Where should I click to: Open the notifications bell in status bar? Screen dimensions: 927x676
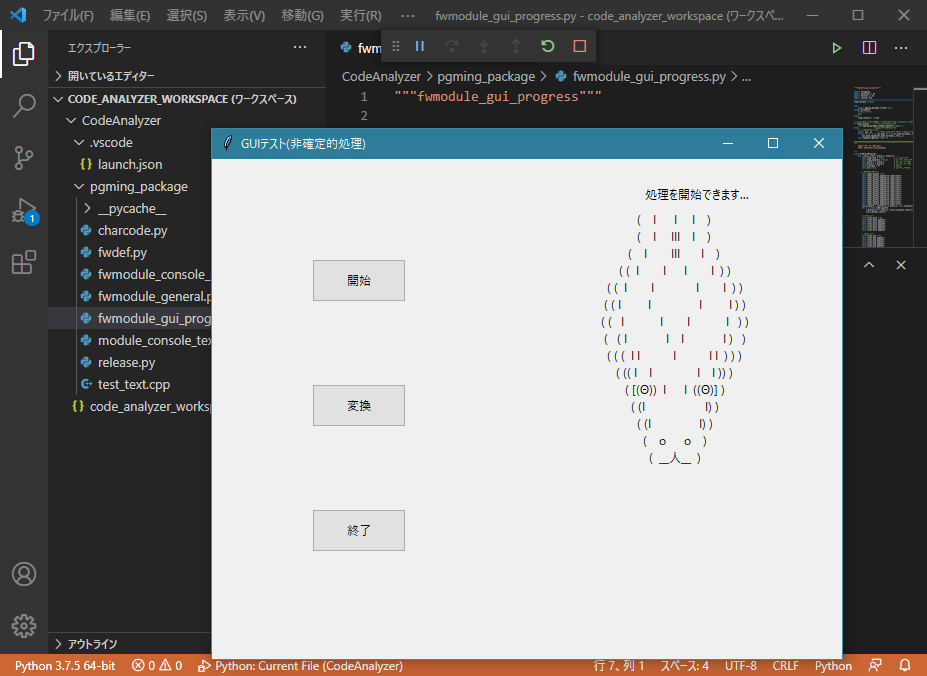[x=905, y=665]
